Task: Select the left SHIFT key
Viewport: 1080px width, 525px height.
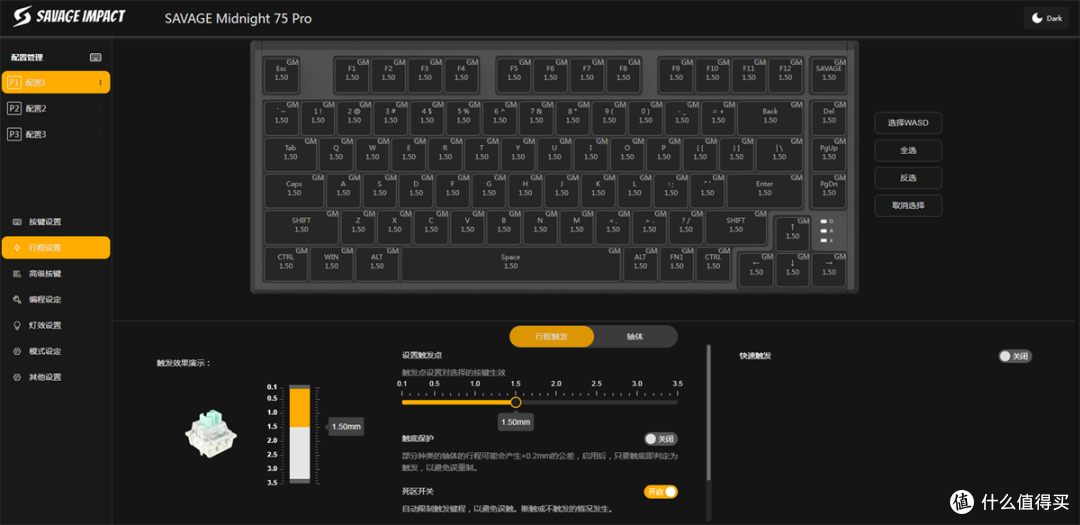Action: 301,226
